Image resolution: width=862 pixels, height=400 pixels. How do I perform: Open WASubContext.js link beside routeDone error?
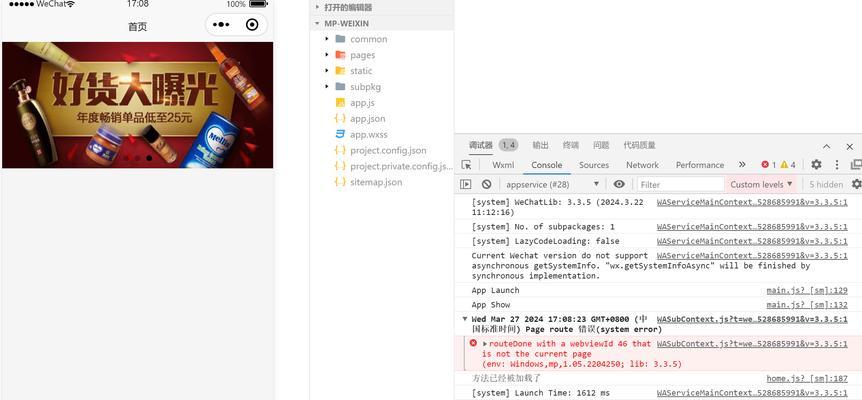pos(752,344)
